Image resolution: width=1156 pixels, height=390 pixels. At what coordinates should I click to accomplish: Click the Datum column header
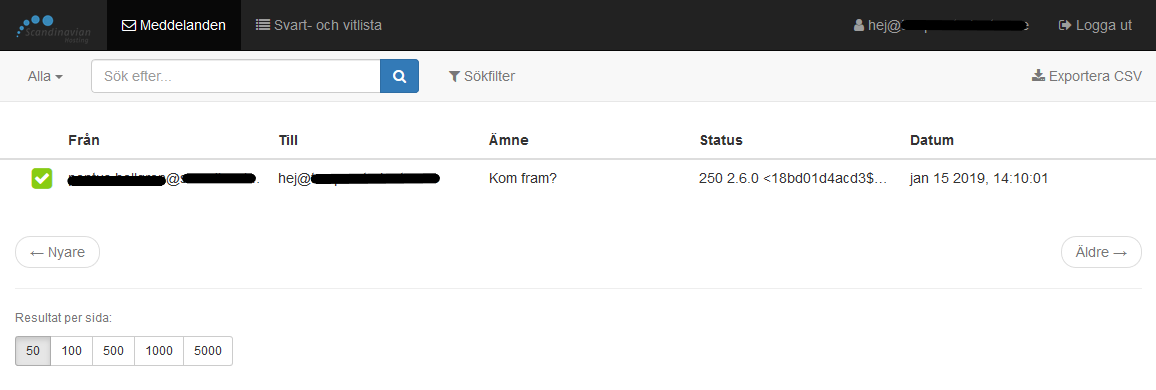click(932, 140)
